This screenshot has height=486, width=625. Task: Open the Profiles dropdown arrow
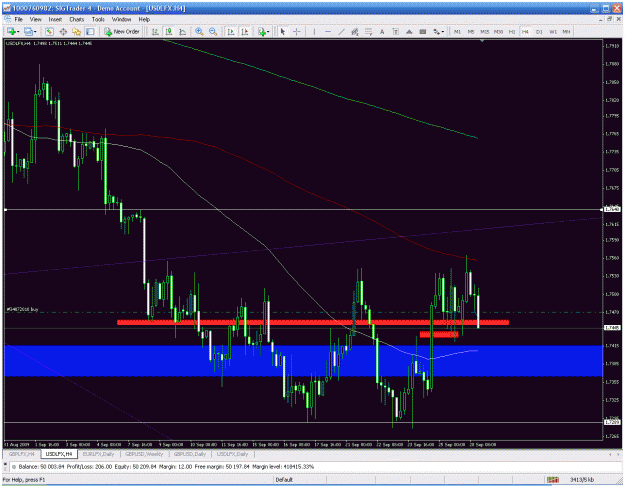[x=35, y=32]
